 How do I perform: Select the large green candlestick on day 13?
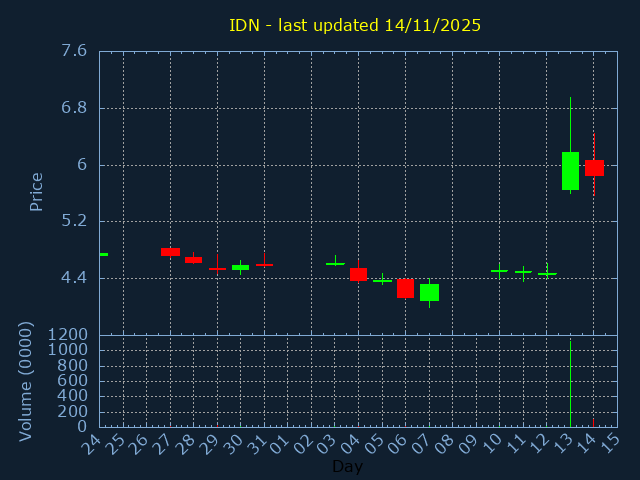tap(570, 171)
